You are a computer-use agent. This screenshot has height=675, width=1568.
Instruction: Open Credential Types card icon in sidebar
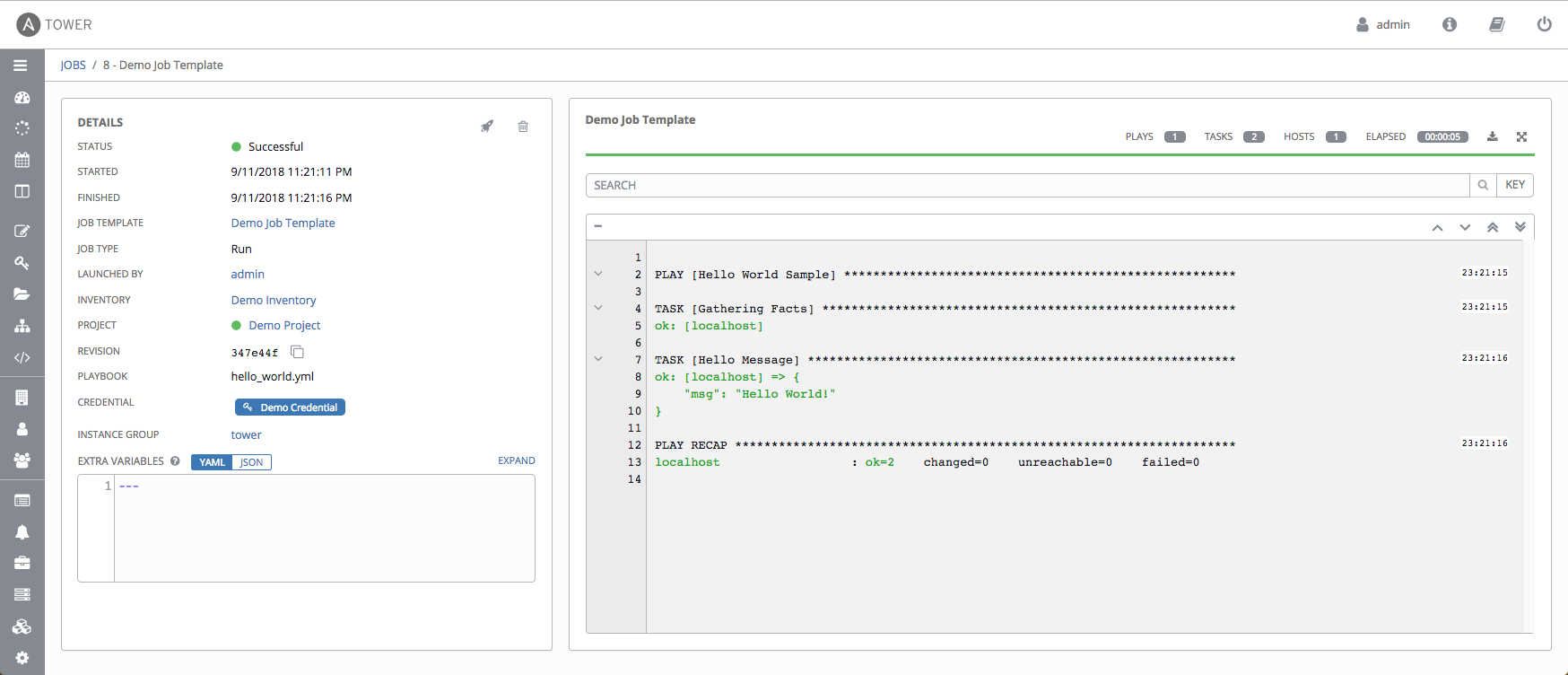[22, 500]
